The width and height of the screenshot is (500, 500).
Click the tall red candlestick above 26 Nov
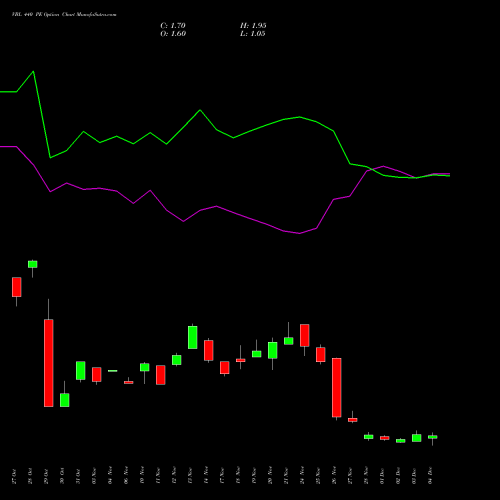click(x=337, y=388)
